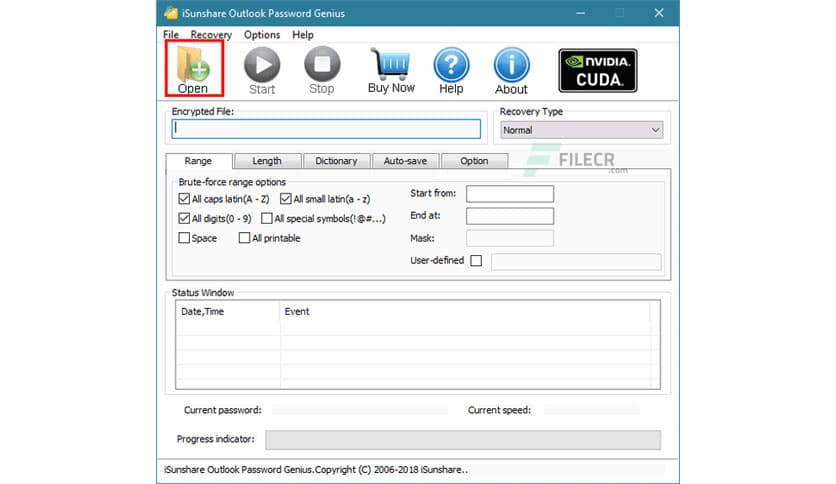The width and height of the screenshot is (836, 484).
Task: Switch to the Auto-save tab
Action: point(405,161)
